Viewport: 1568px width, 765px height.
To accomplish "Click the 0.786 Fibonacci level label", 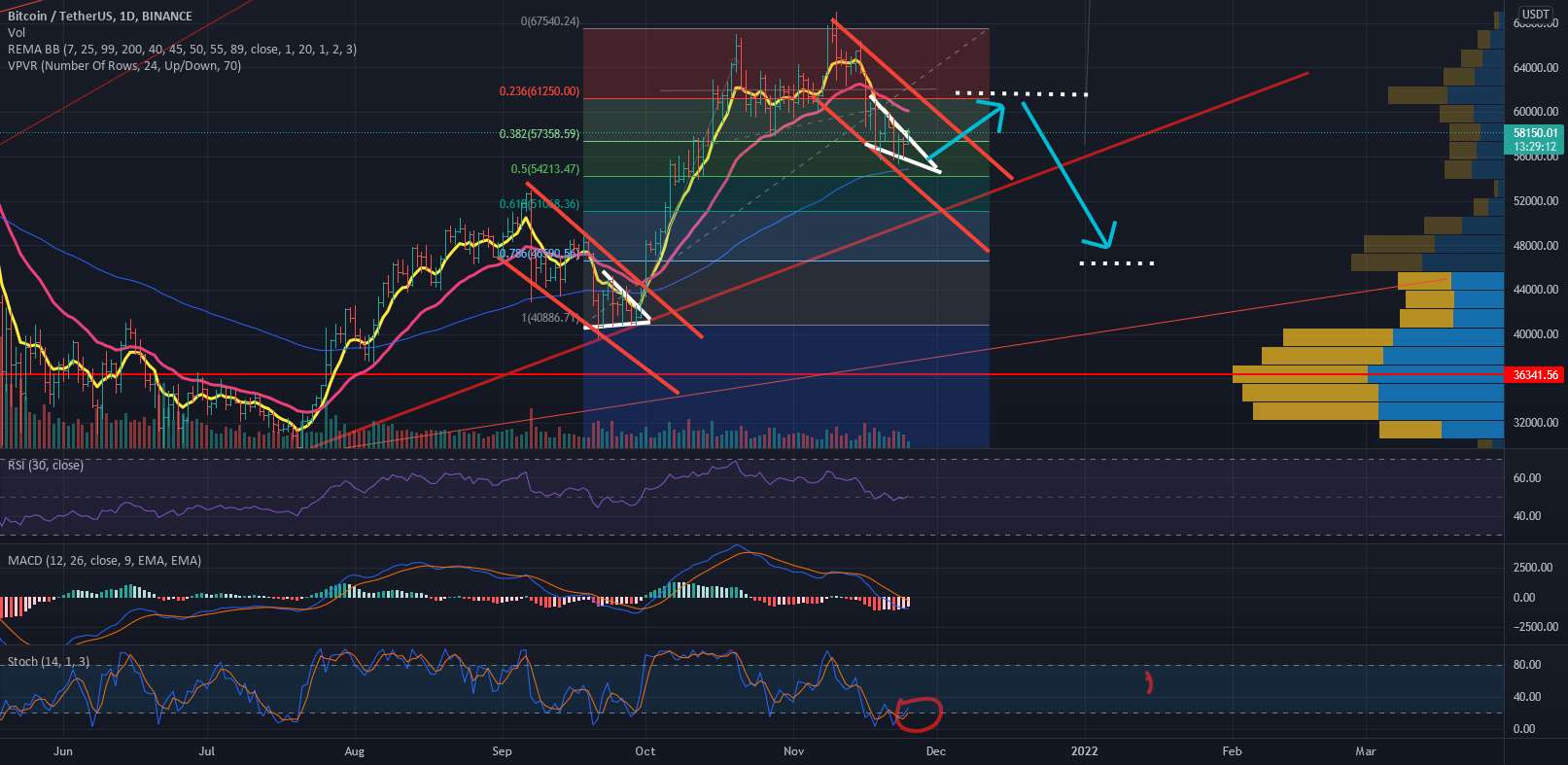I will [540, 254].
